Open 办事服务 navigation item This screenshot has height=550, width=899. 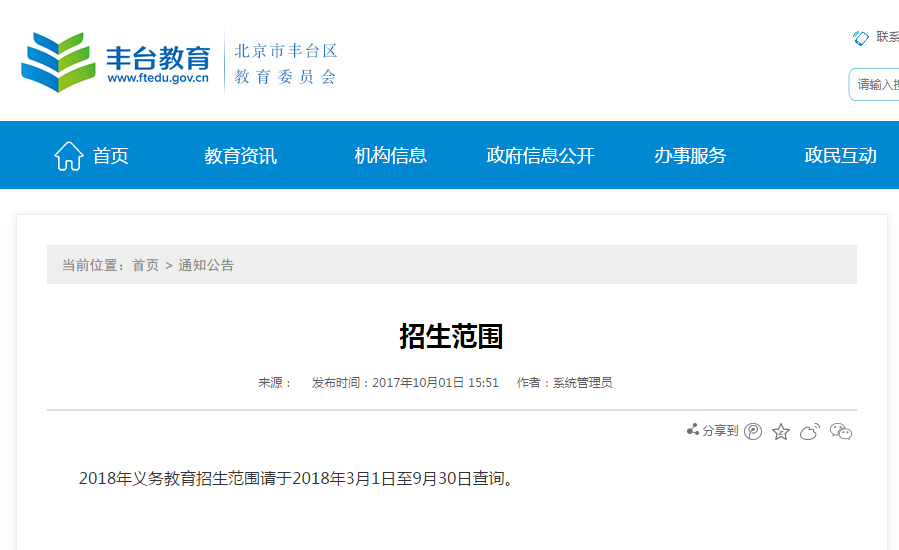pos(690,156)
